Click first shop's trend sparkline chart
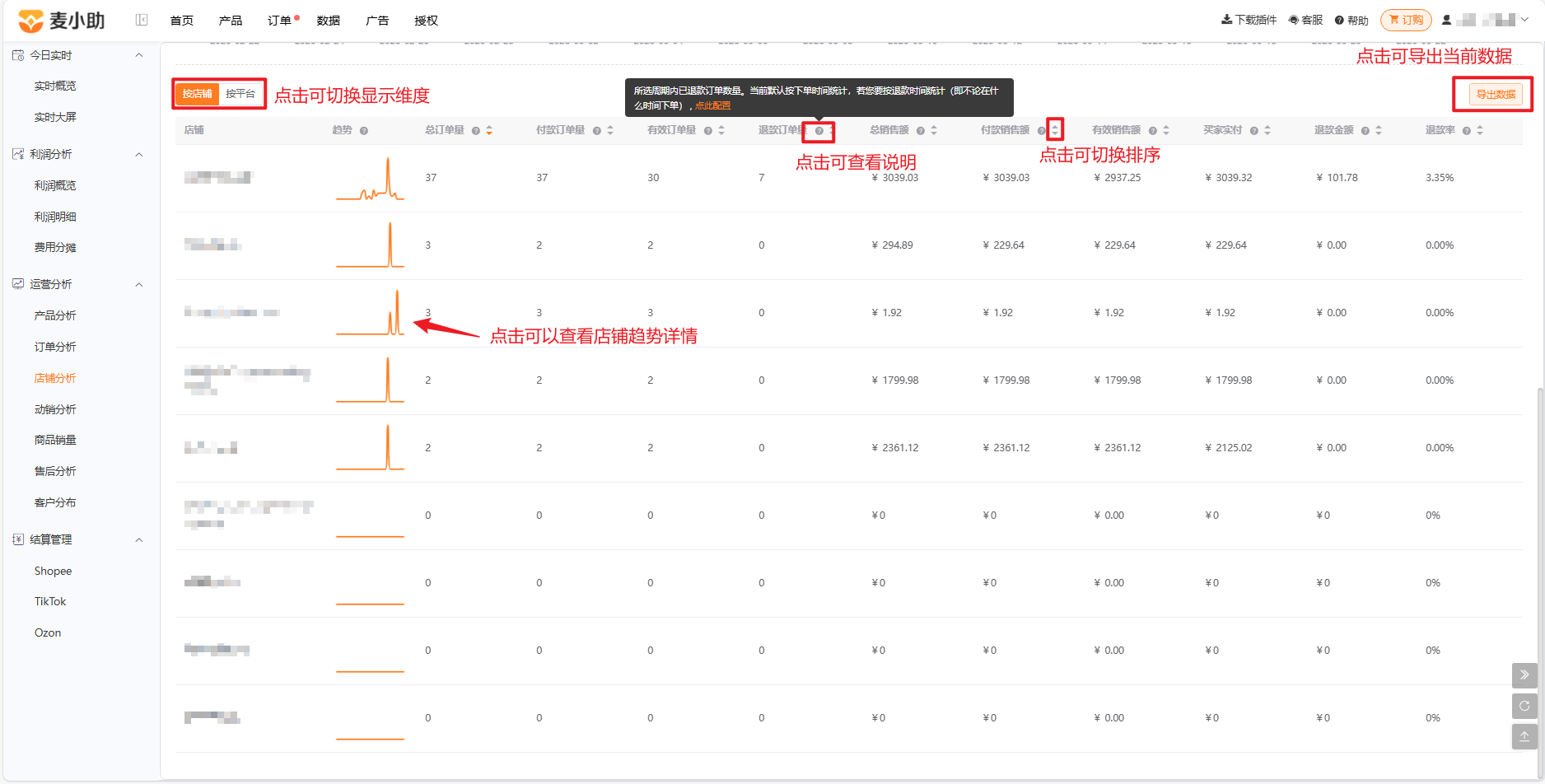 click(x=370, y=179)
